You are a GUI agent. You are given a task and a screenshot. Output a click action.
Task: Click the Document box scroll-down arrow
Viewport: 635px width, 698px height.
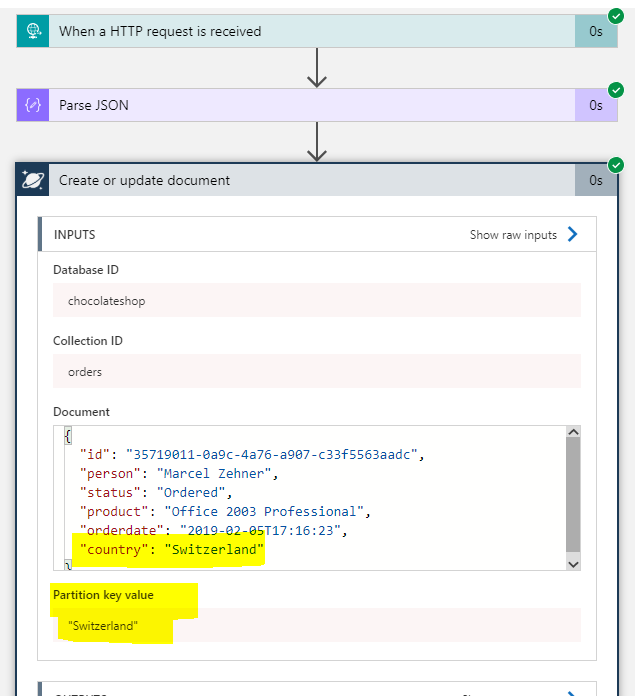click(x=573, y=563)
